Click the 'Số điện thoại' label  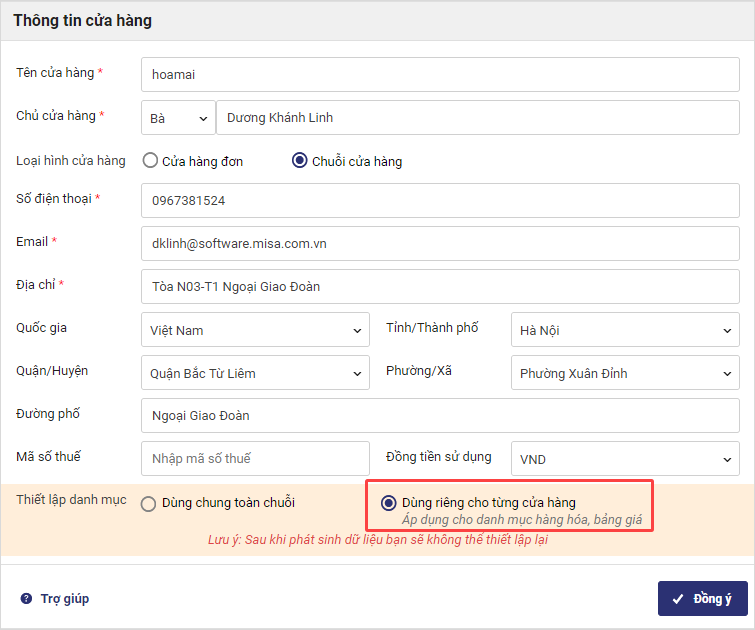click(53, 198)
